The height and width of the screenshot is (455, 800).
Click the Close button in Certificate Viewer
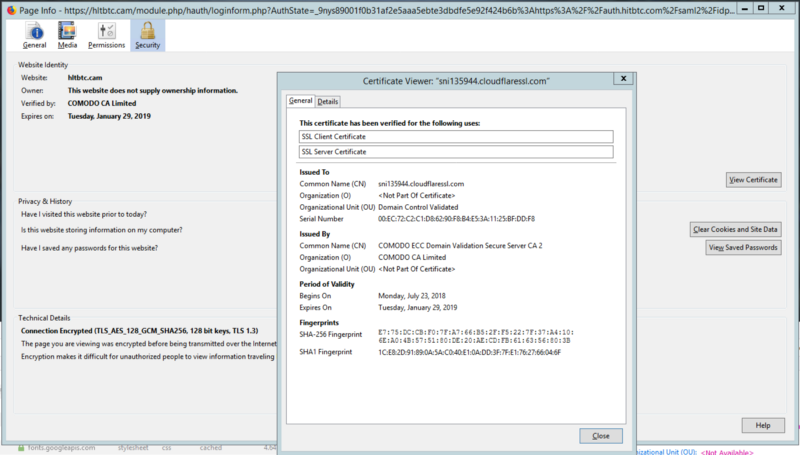601,436
